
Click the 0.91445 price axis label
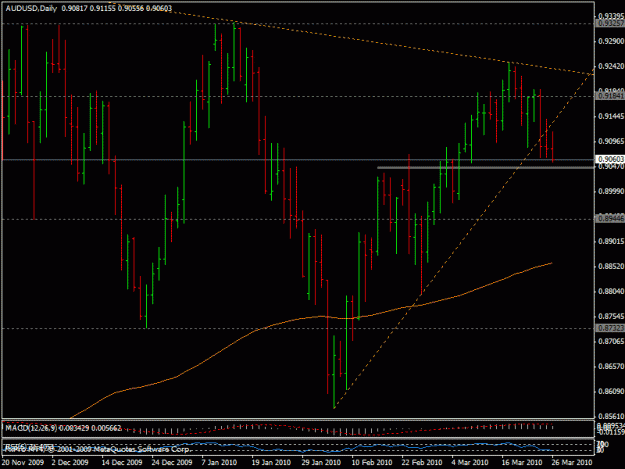click(611, 116)
